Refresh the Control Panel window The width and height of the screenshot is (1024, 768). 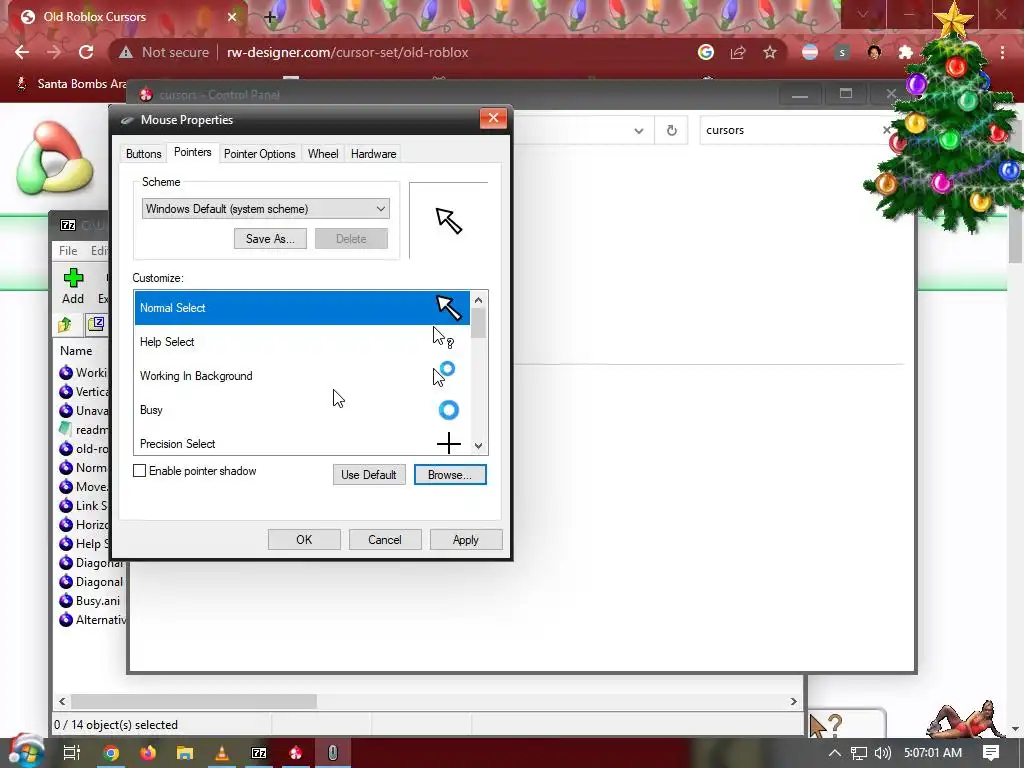tap(671, 130)
